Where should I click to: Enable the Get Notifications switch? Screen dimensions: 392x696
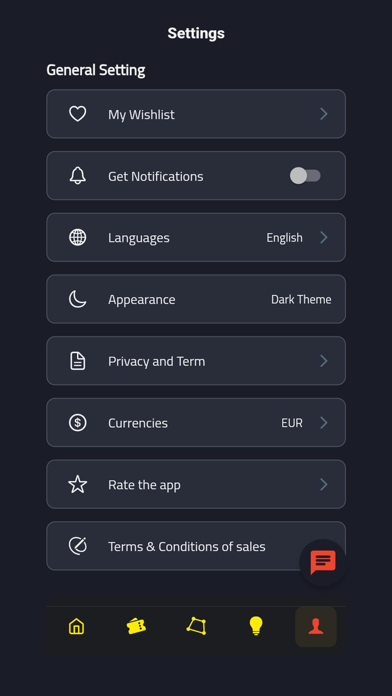coord(305,176)
